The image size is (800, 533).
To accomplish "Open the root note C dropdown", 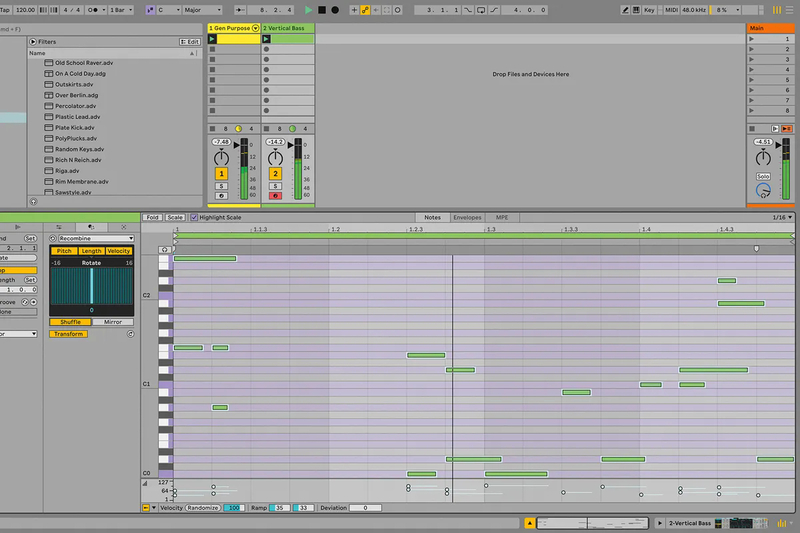I will 169,10.
